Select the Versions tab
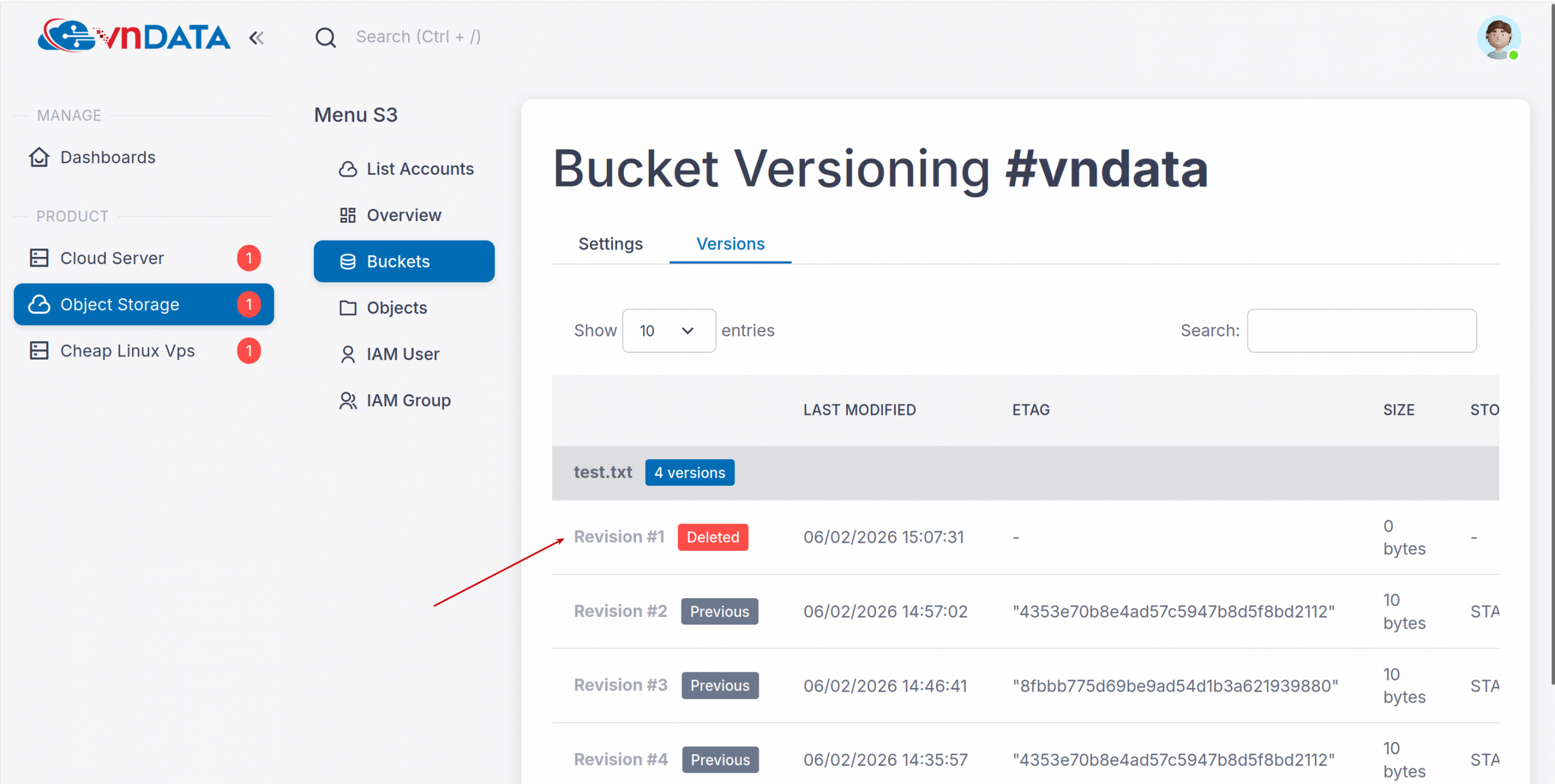The width and height of the screenshot is (1555, 784). click(730, 244)
